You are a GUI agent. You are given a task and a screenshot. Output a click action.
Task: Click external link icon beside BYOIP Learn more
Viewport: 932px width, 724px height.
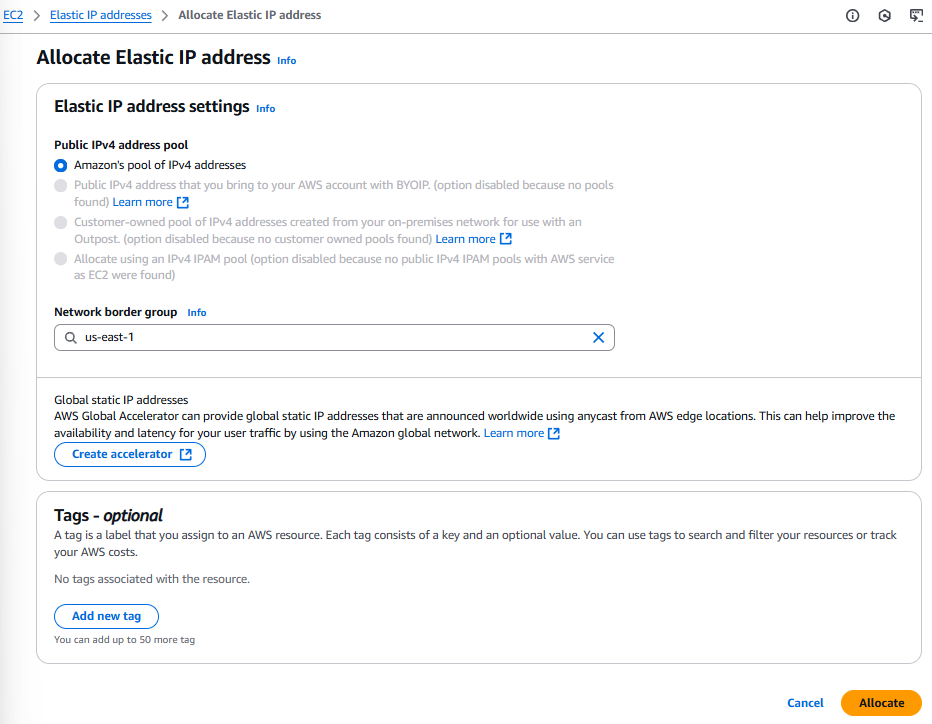click(x=183, y=203)
